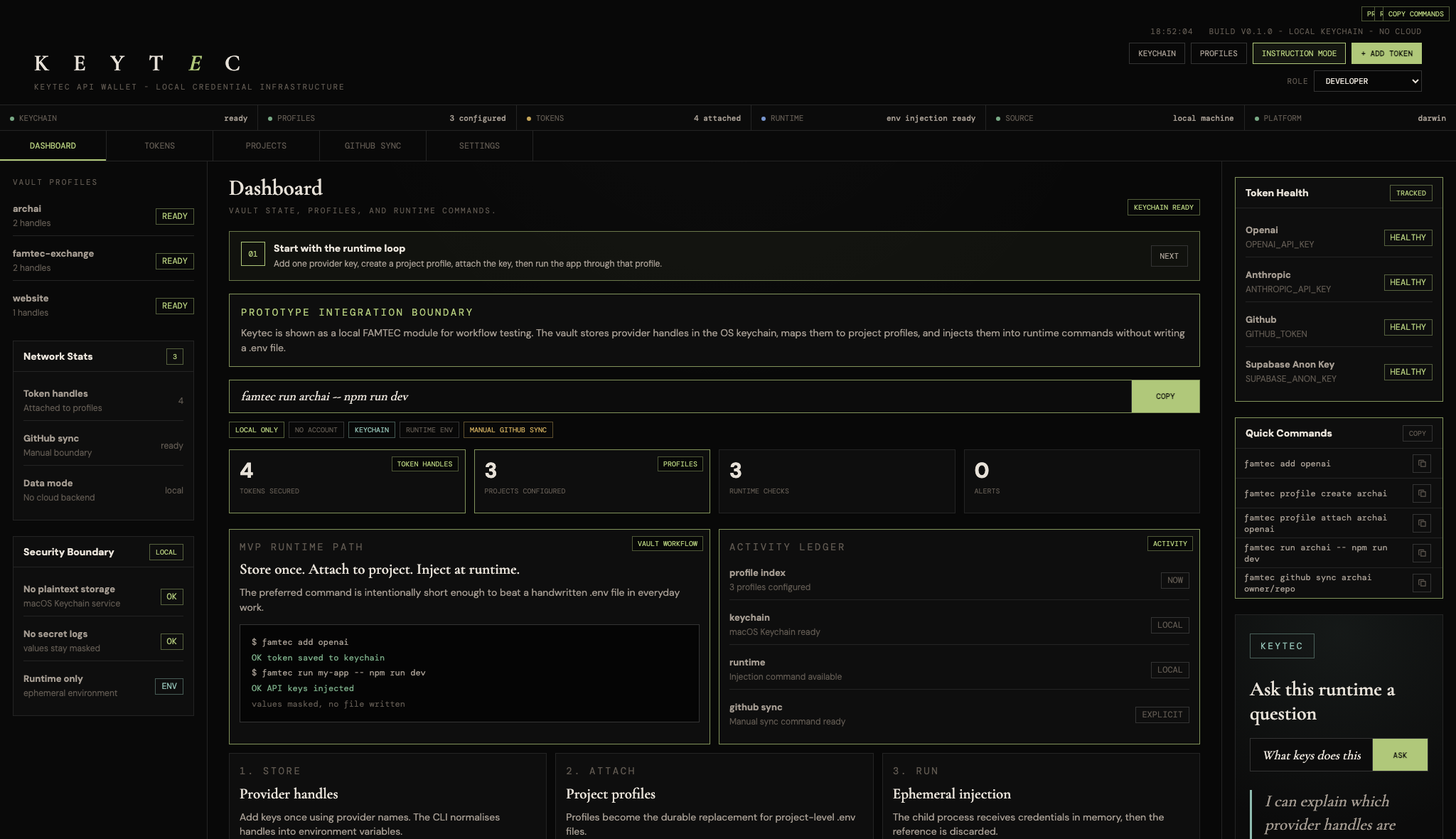1456x839 pixels.
Task: Click the Explicit badge on github sync
Action: (x=1162, y=715)
